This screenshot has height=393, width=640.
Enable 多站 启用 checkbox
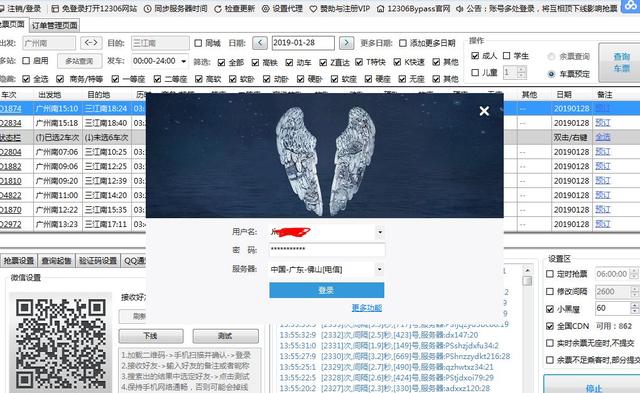[x=26, y=60]
